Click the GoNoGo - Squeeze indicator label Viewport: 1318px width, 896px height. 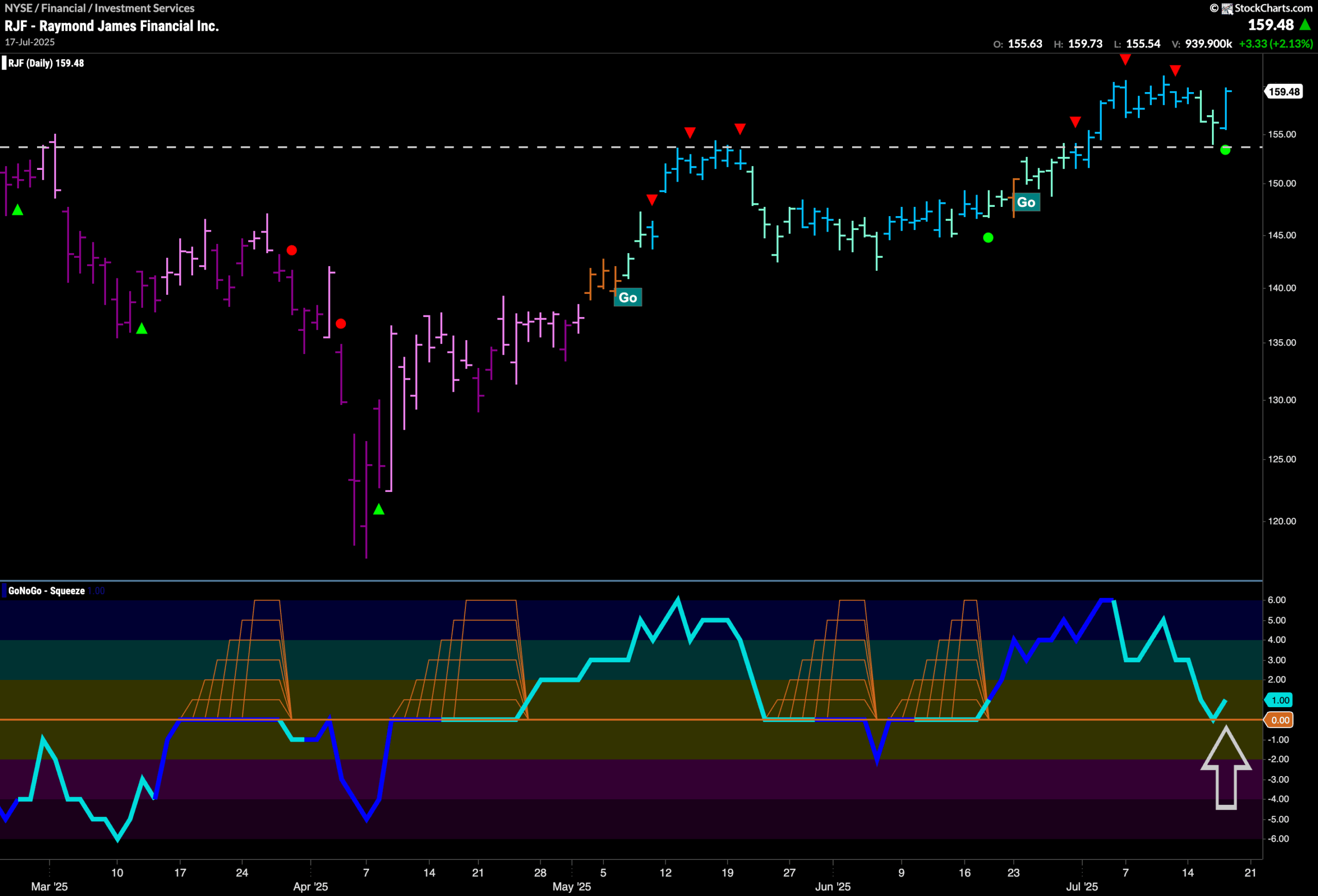pyautogui.click(x=46, y=590)
